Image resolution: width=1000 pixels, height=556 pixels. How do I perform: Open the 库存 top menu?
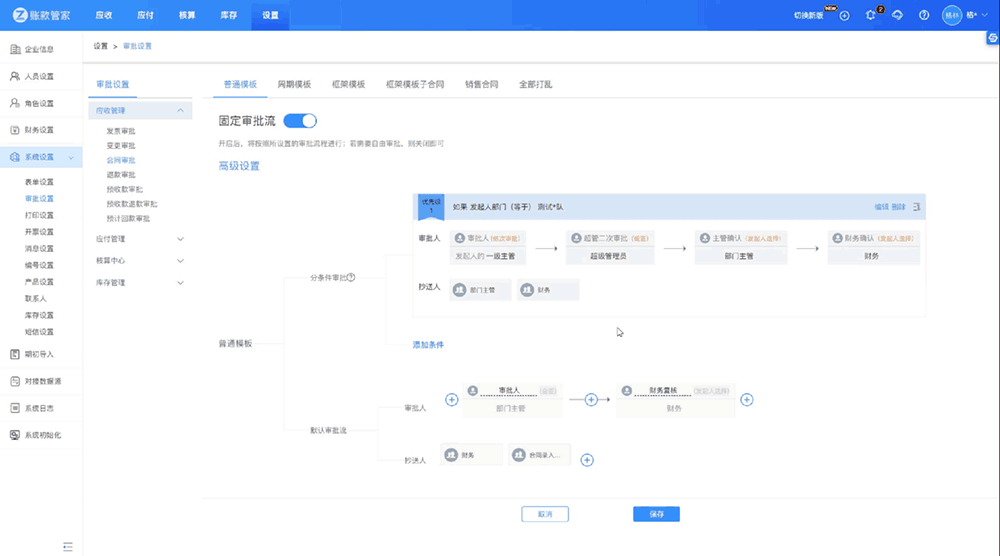[x=228, y=15]
